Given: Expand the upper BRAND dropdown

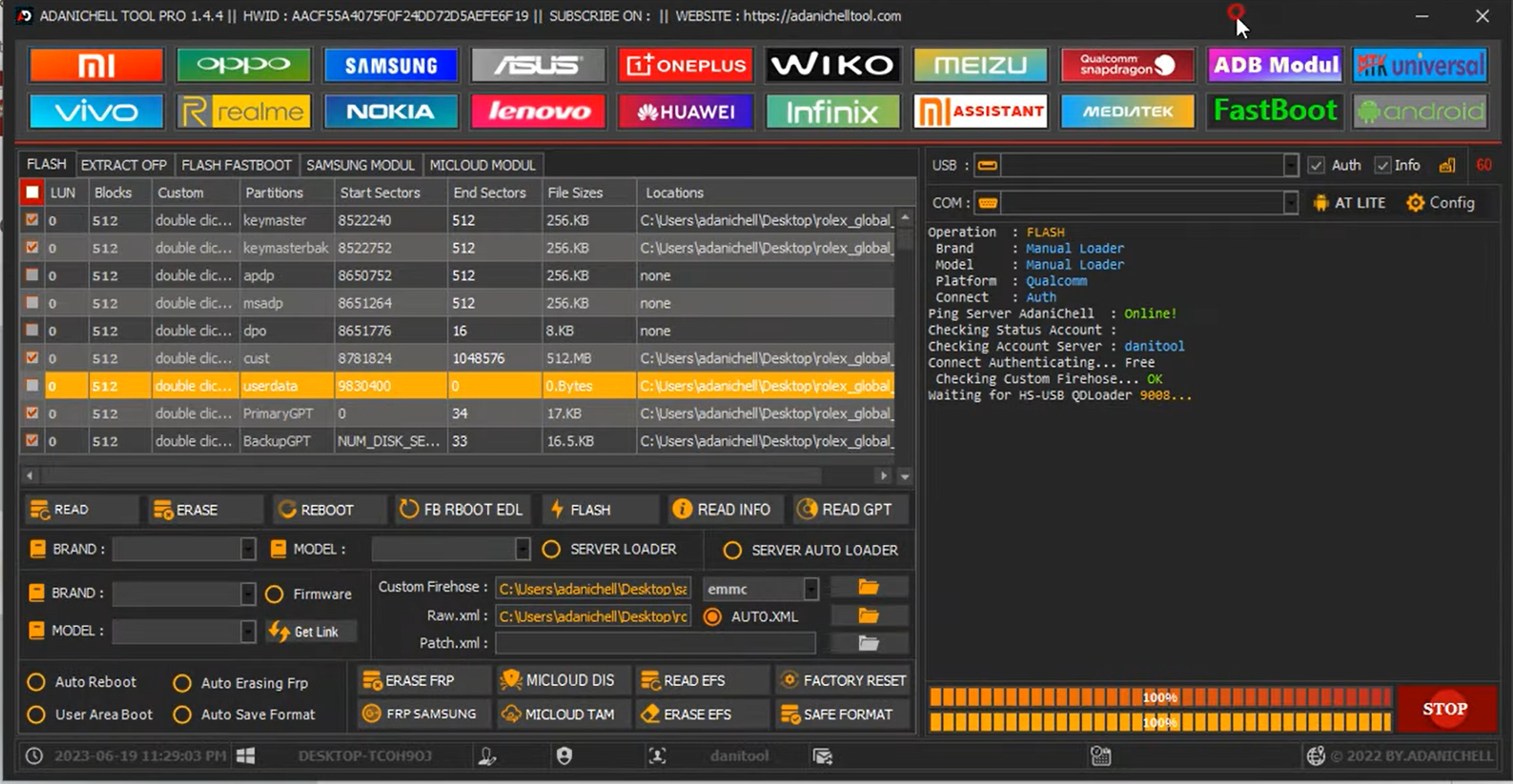Looking at the screenshot, I should (248, 549).
